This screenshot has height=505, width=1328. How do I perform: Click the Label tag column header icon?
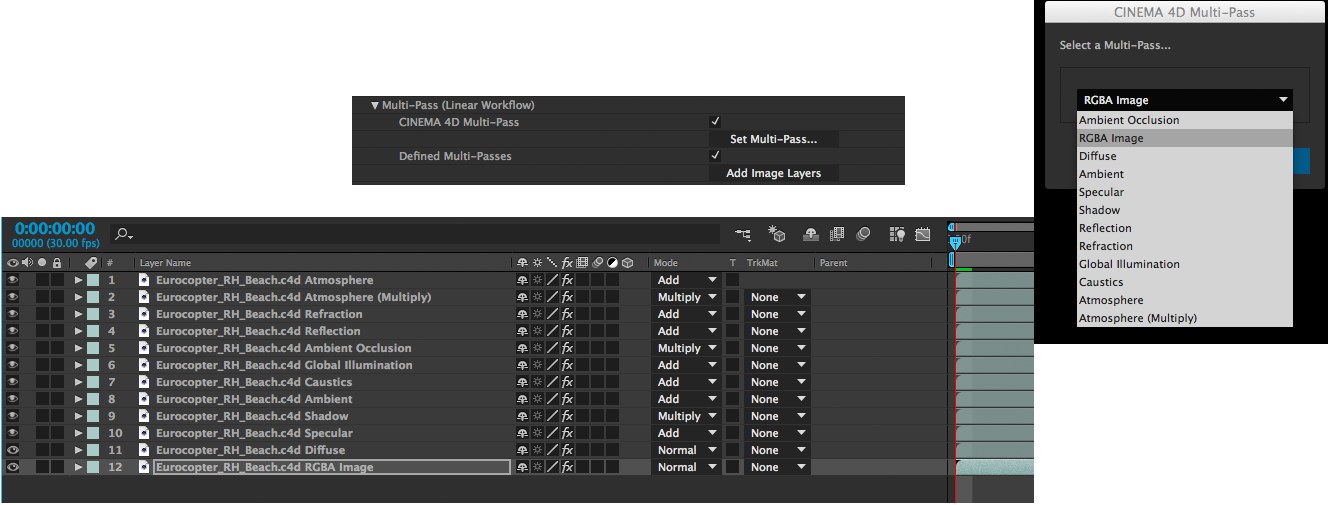(x=91, y=263)
